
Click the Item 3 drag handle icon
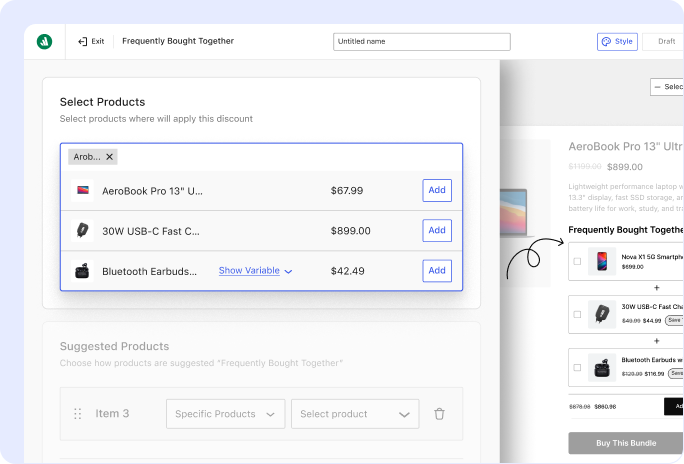pos(78,414)
